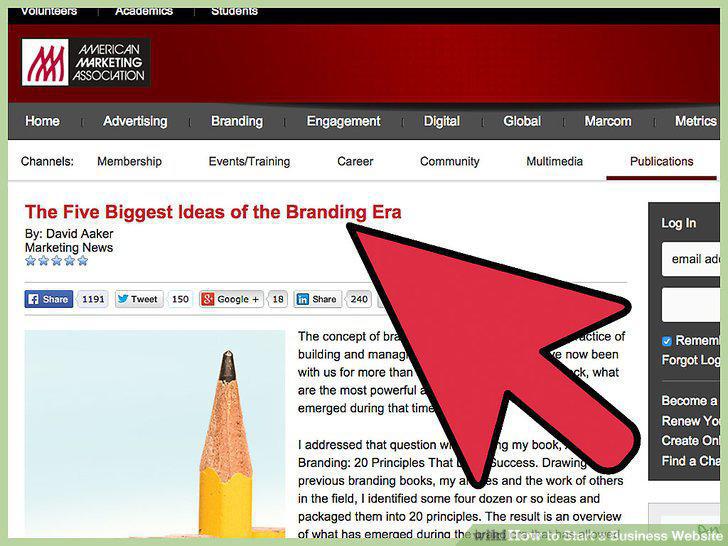Select the Community channel

point(449,161)
